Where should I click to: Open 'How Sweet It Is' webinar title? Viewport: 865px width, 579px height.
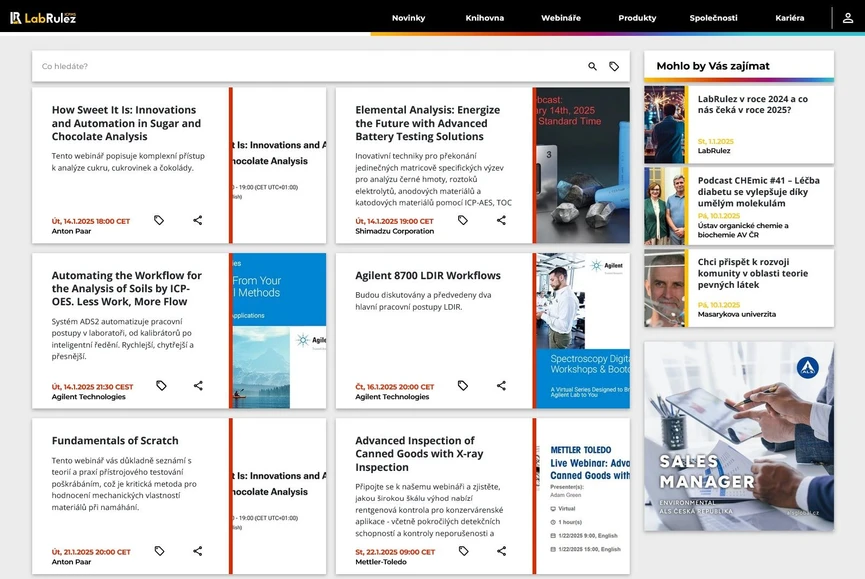[126, 123]
